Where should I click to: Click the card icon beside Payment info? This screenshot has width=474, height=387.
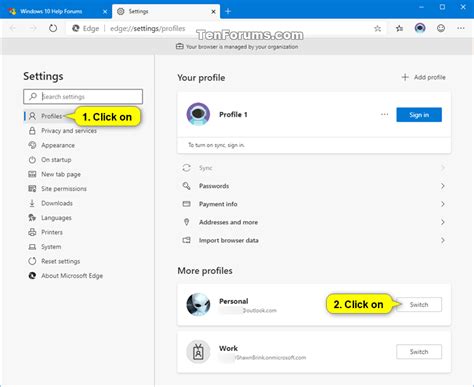point(187,204)
